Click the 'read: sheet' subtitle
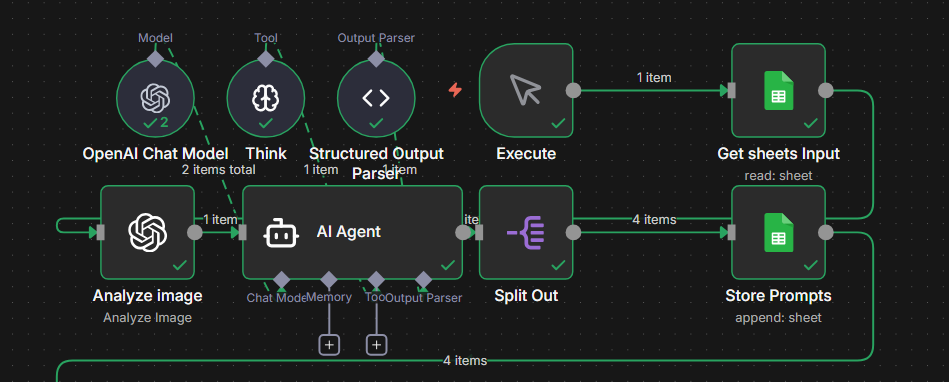Viewport: 949px width, 382px height. click(778, 176)
